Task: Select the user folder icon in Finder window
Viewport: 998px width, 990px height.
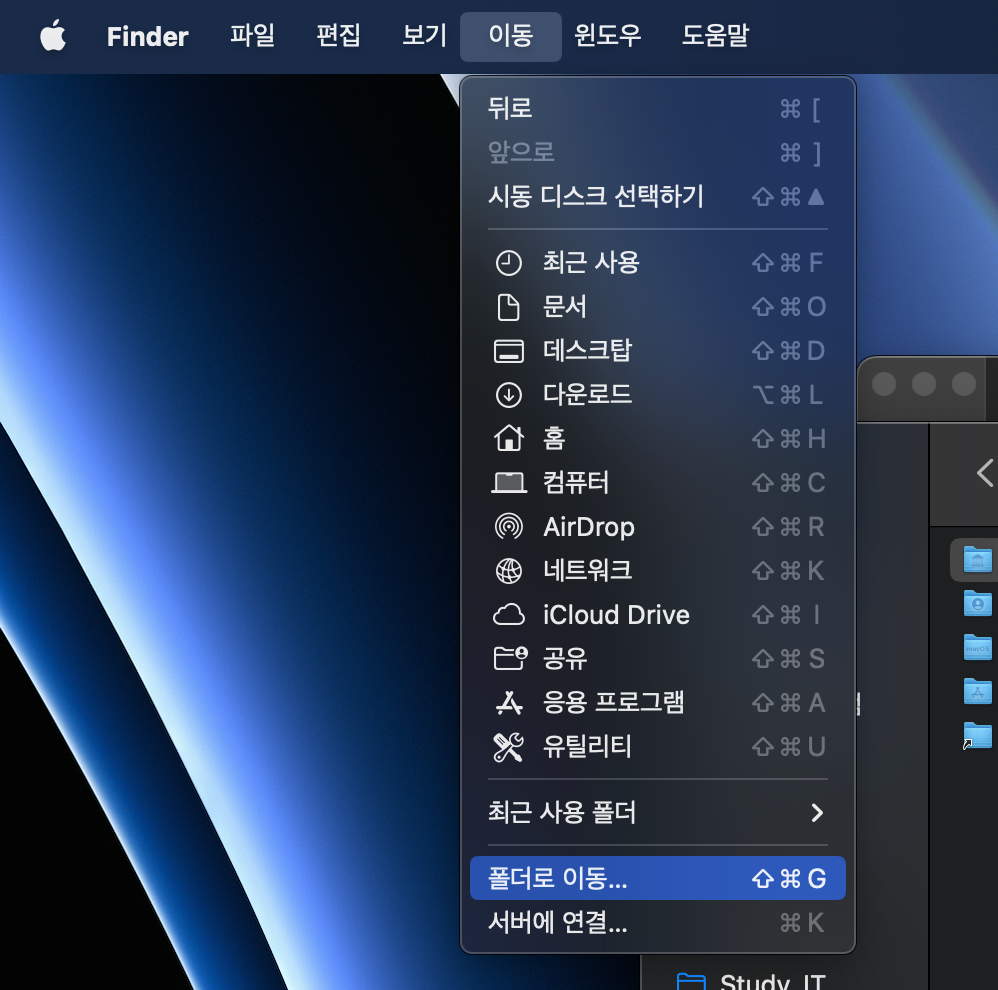Action: 978,603
